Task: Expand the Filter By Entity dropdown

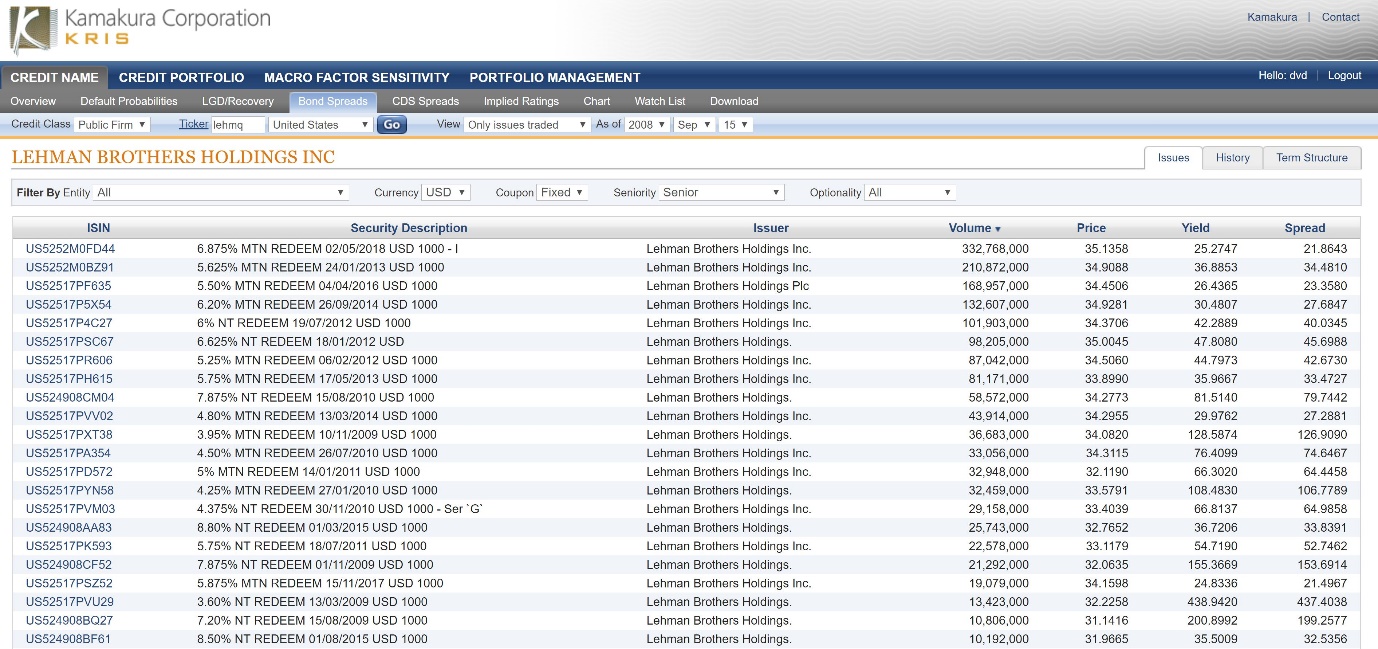Action: pyautogui.click(x=221, y=192)
